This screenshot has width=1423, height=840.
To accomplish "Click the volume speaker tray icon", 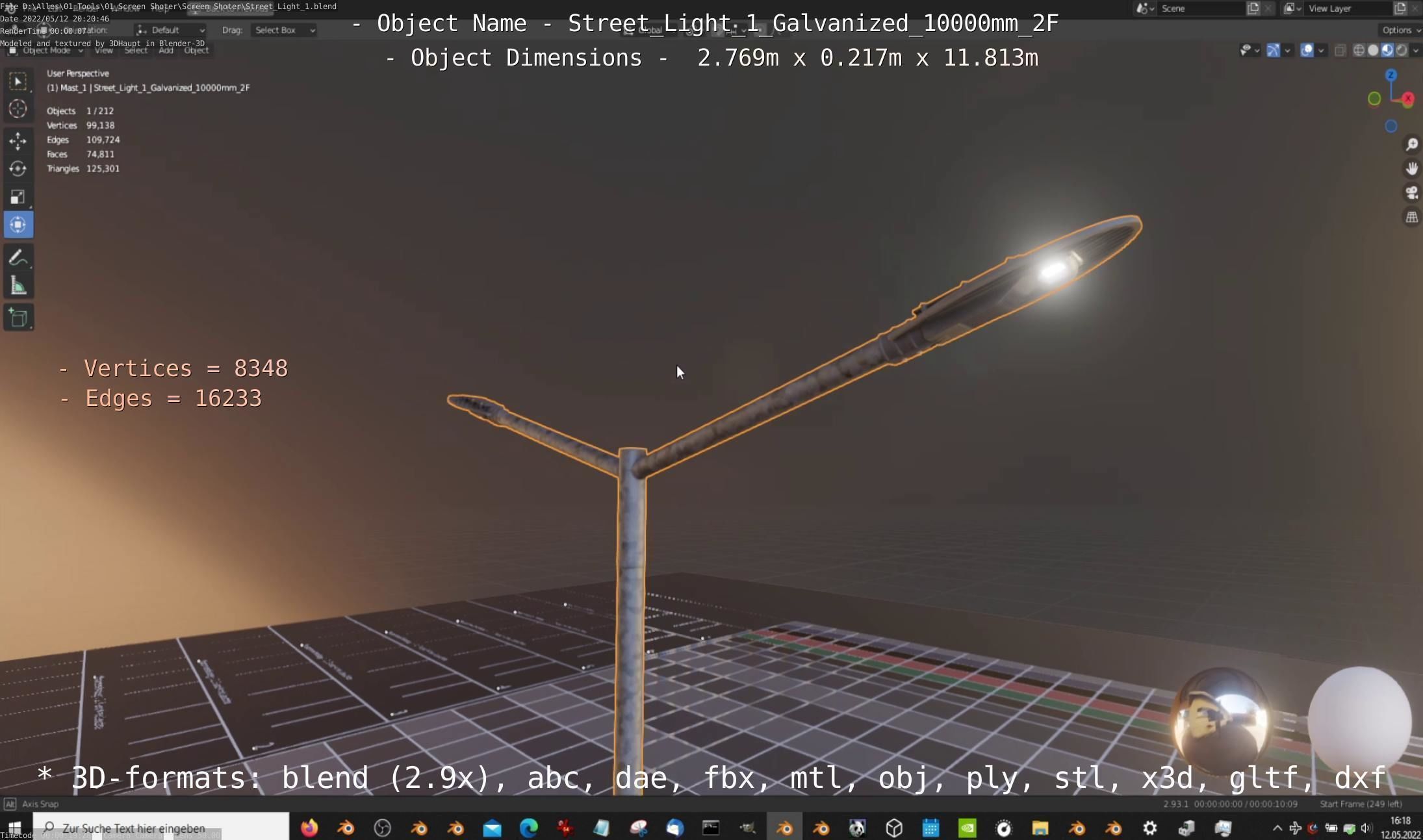I will 1366,828.
